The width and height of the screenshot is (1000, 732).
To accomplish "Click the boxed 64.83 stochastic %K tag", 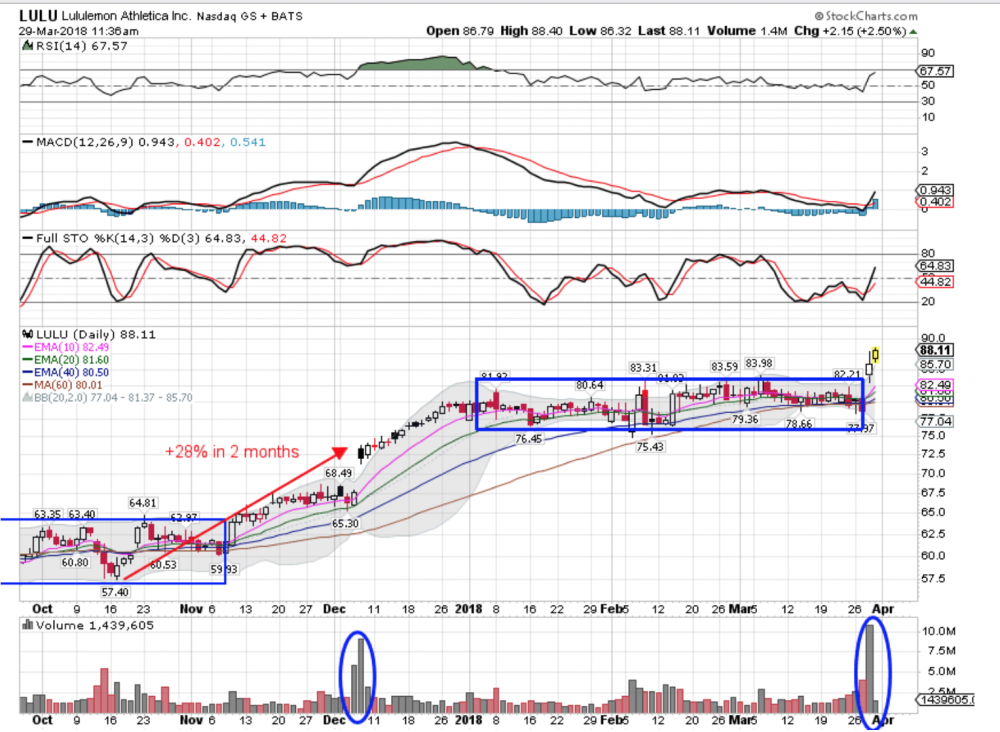I will 935,265.
